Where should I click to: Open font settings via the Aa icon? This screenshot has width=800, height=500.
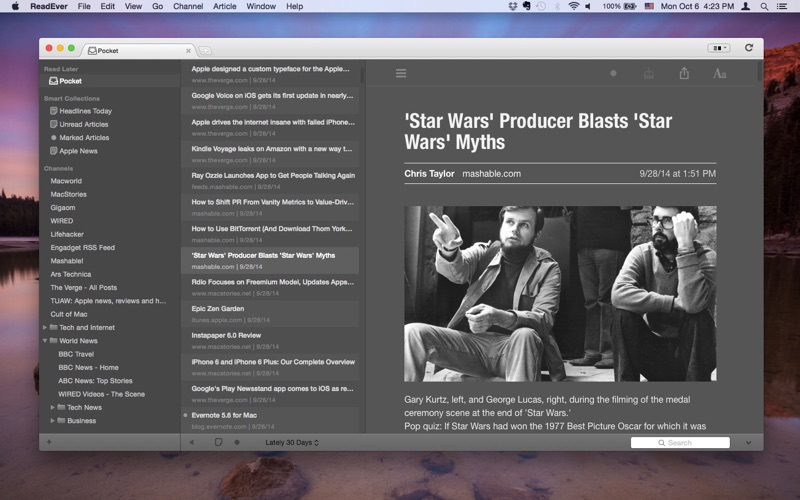[x=719, y=73]
